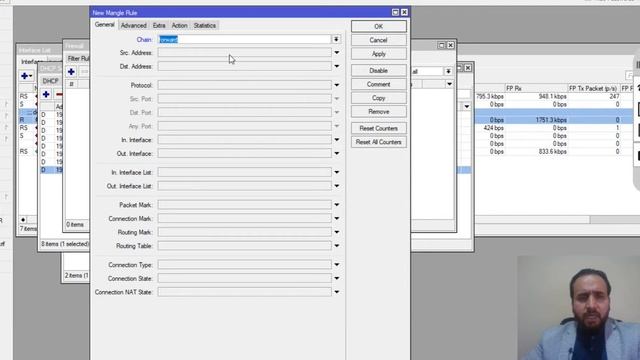
Task: Click Reset All Counters
Action: point(378,142)
